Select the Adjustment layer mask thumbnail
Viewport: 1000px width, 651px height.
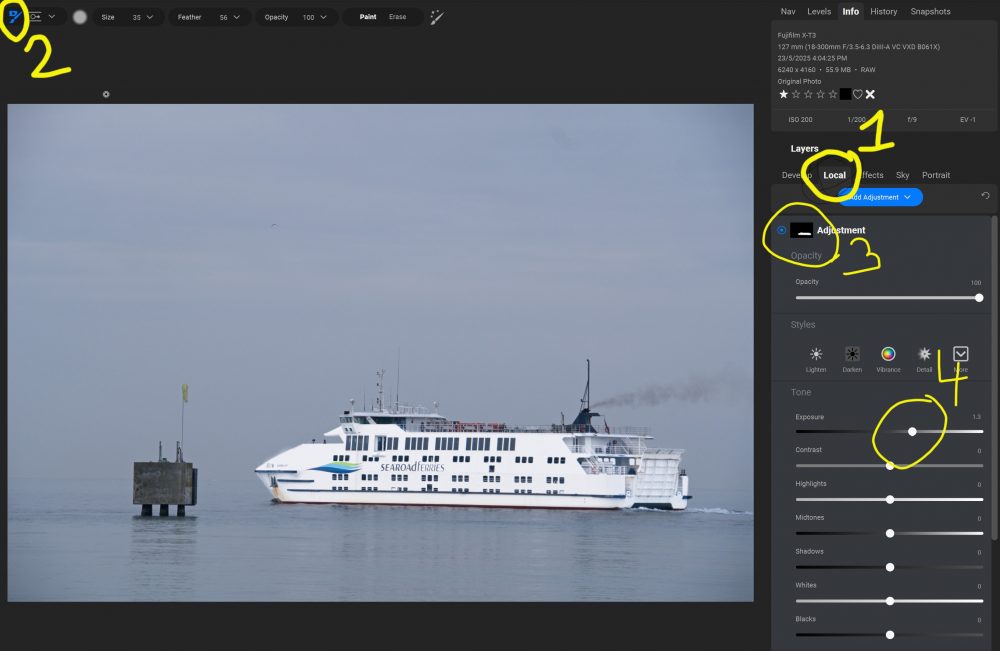(x=801, y=230)
